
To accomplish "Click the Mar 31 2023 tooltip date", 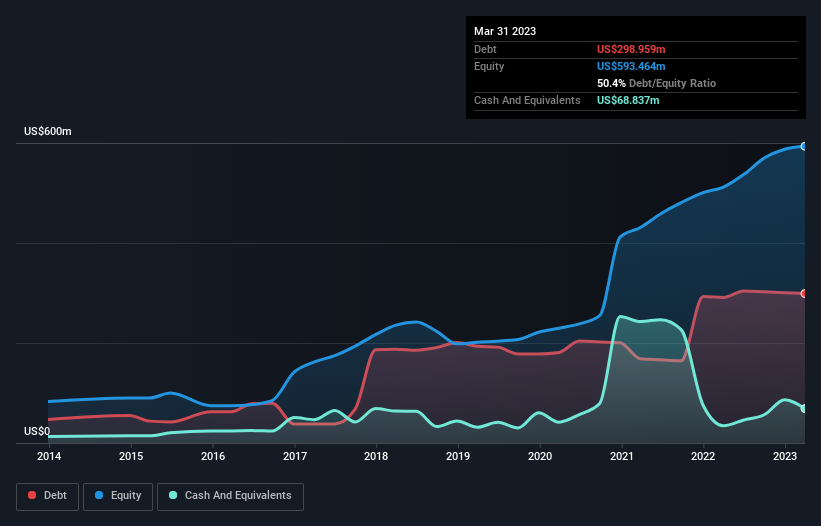I will point(505,31).
